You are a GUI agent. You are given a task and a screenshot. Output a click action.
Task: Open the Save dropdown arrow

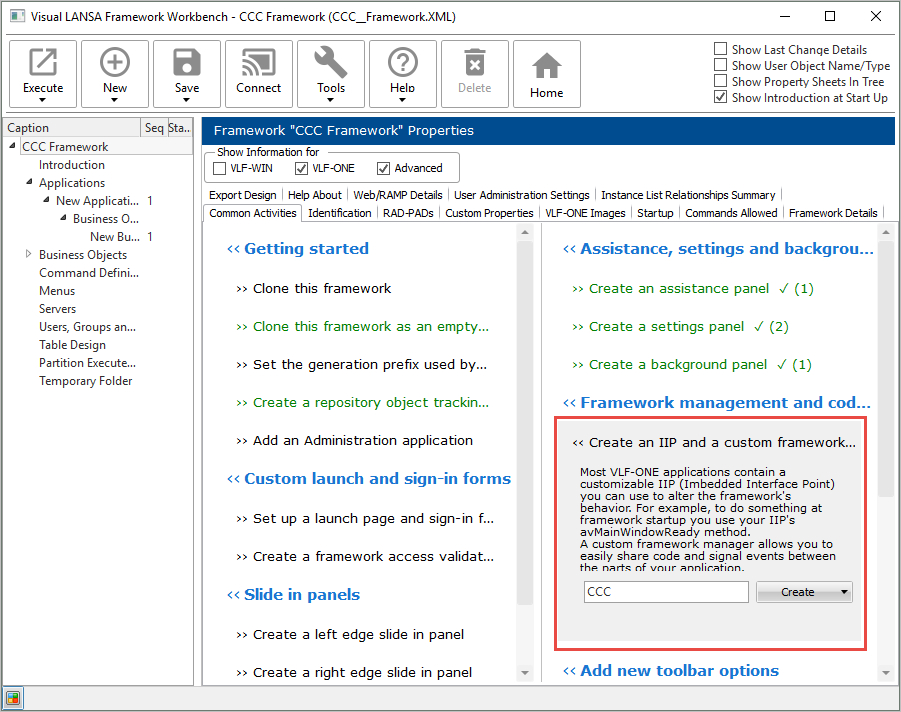187,100
